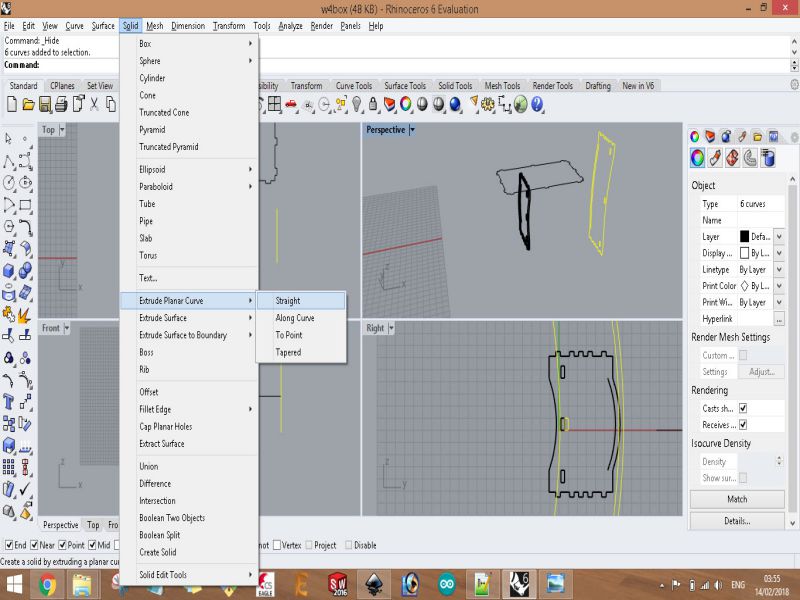Viewport: 800px width, 600px height.
Task: Select the Cut scissors icon
Action: 95,104
